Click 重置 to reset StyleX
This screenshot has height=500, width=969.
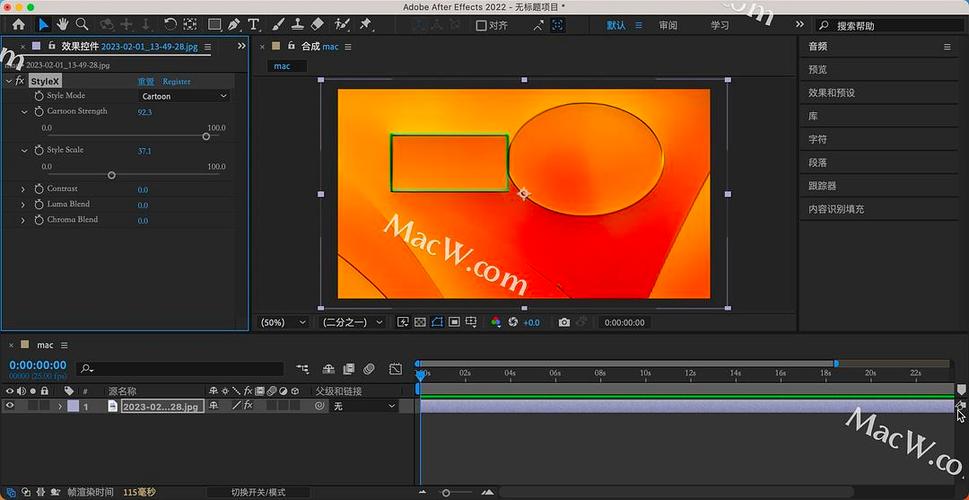(146, 82)
